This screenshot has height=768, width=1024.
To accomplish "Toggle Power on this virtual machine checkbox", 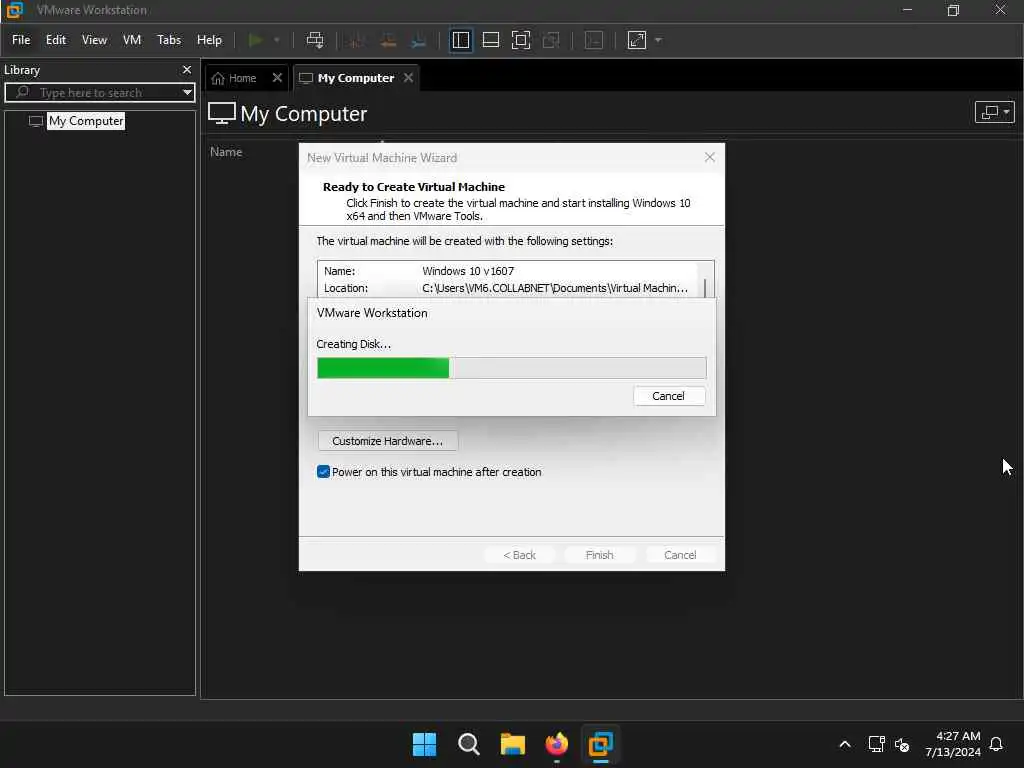I will coord(323,472).
